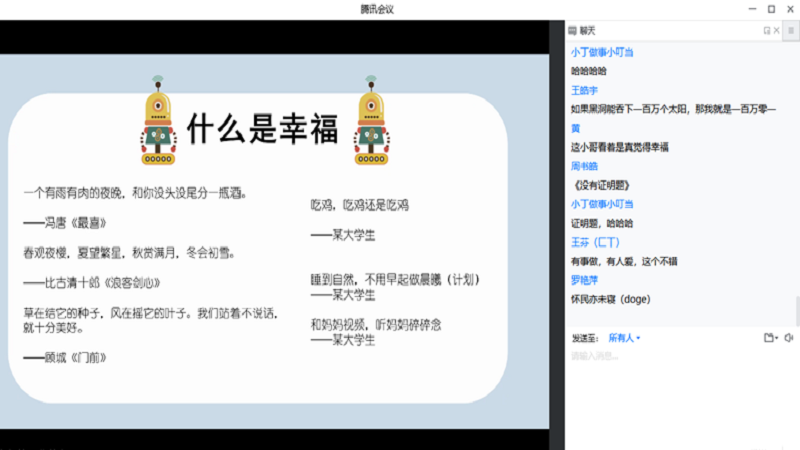Minimize the 腾讯会议 window
Viewport: 800px width, 450px height.
coord(753,9)
